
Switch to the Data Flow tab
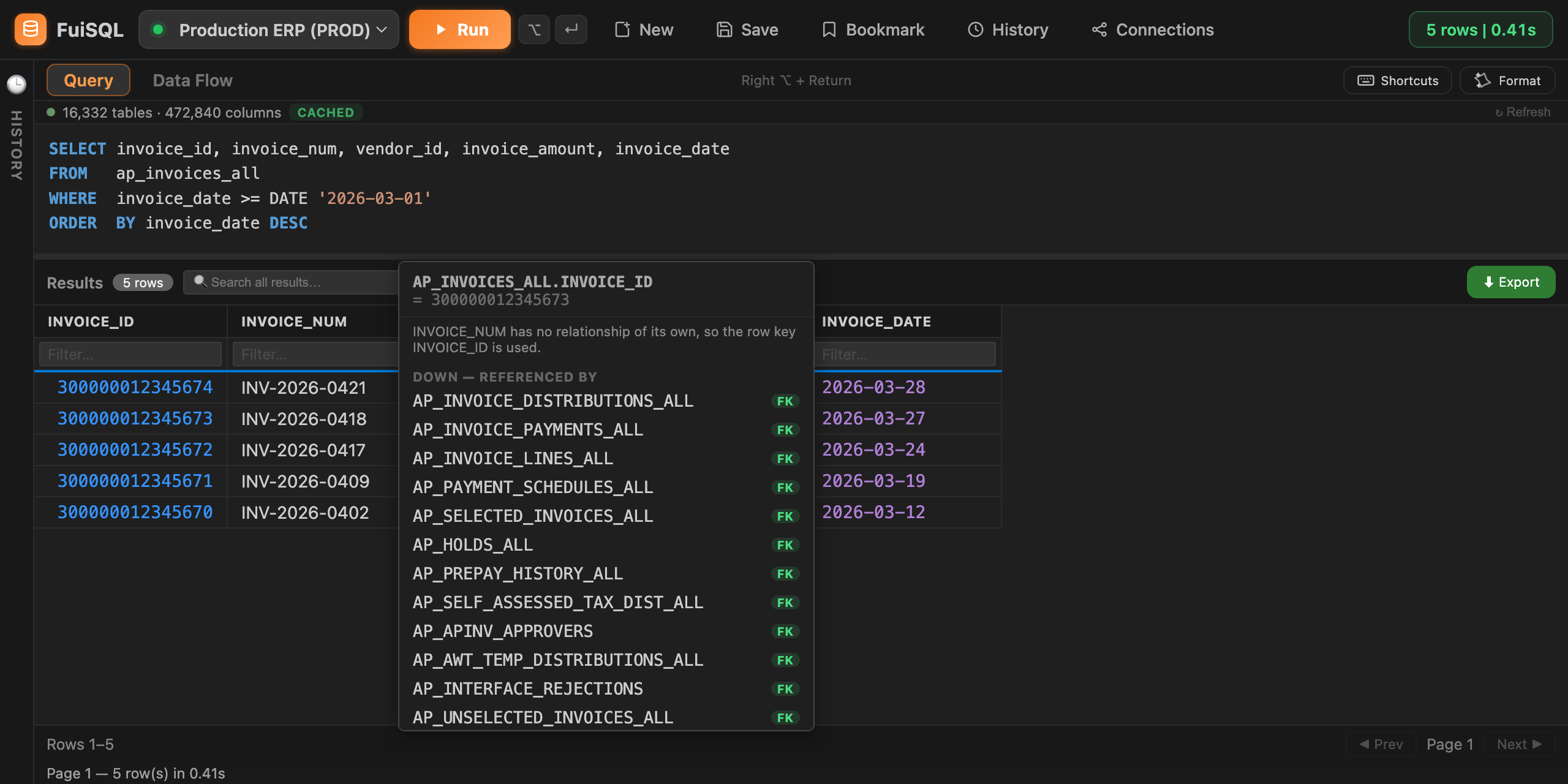192,80
